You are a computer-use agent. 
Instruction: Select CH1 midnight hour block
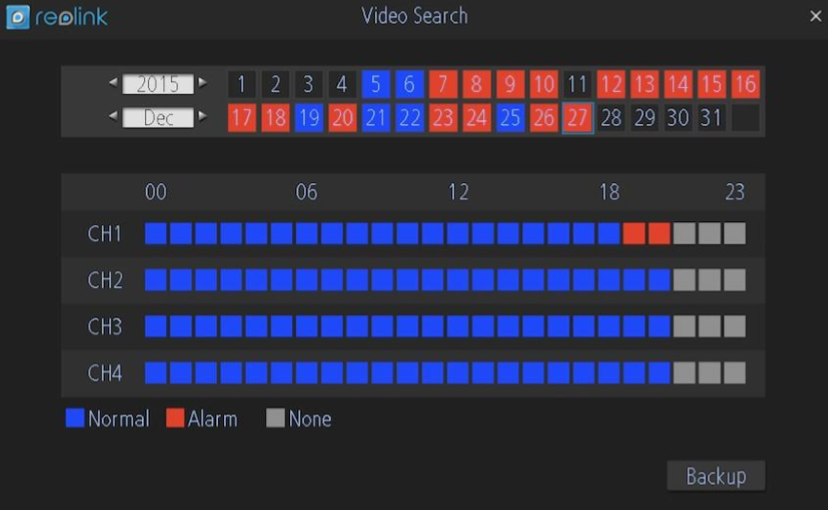[x=156, y=233]
